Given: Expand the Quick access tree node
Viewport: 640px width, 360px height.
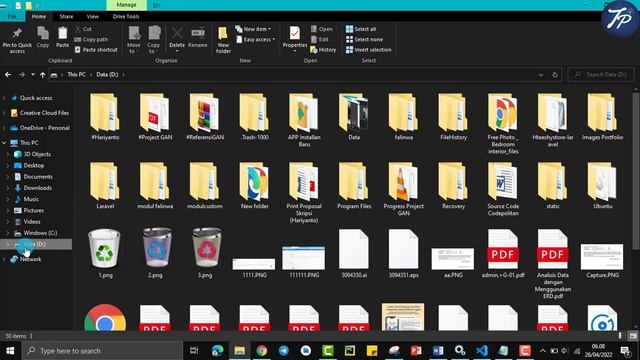Looking at the screenshot, I should (4, 98).
